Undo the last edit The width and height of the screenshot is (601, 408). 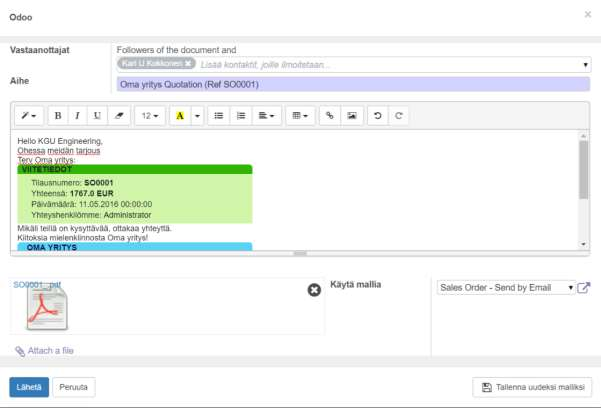point(378,116)
